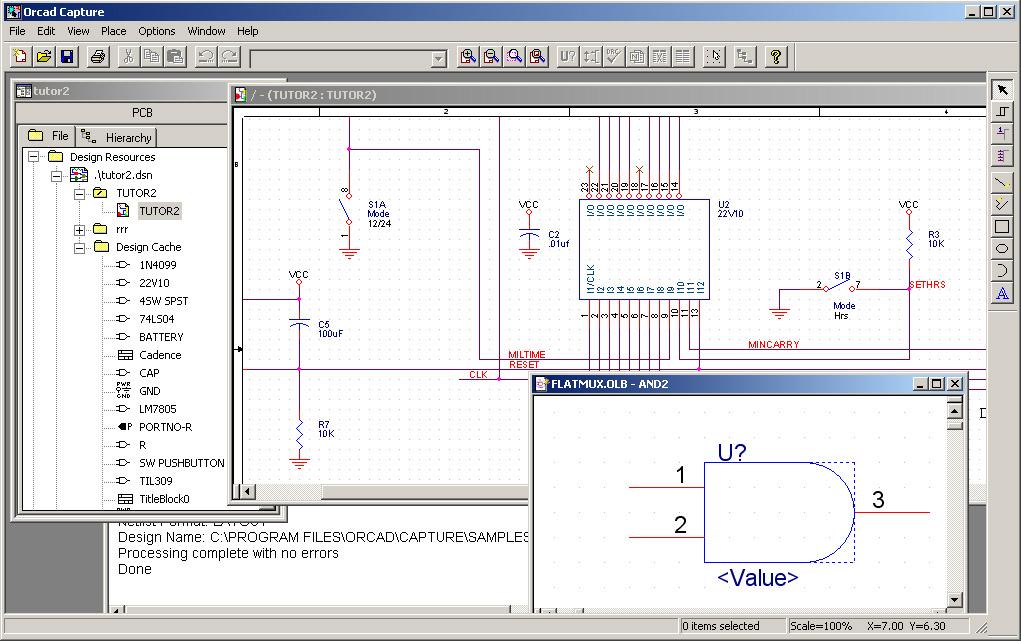Open the Place menu
Viewport: 1021px width, 641px height.
(x=113, y=31)
